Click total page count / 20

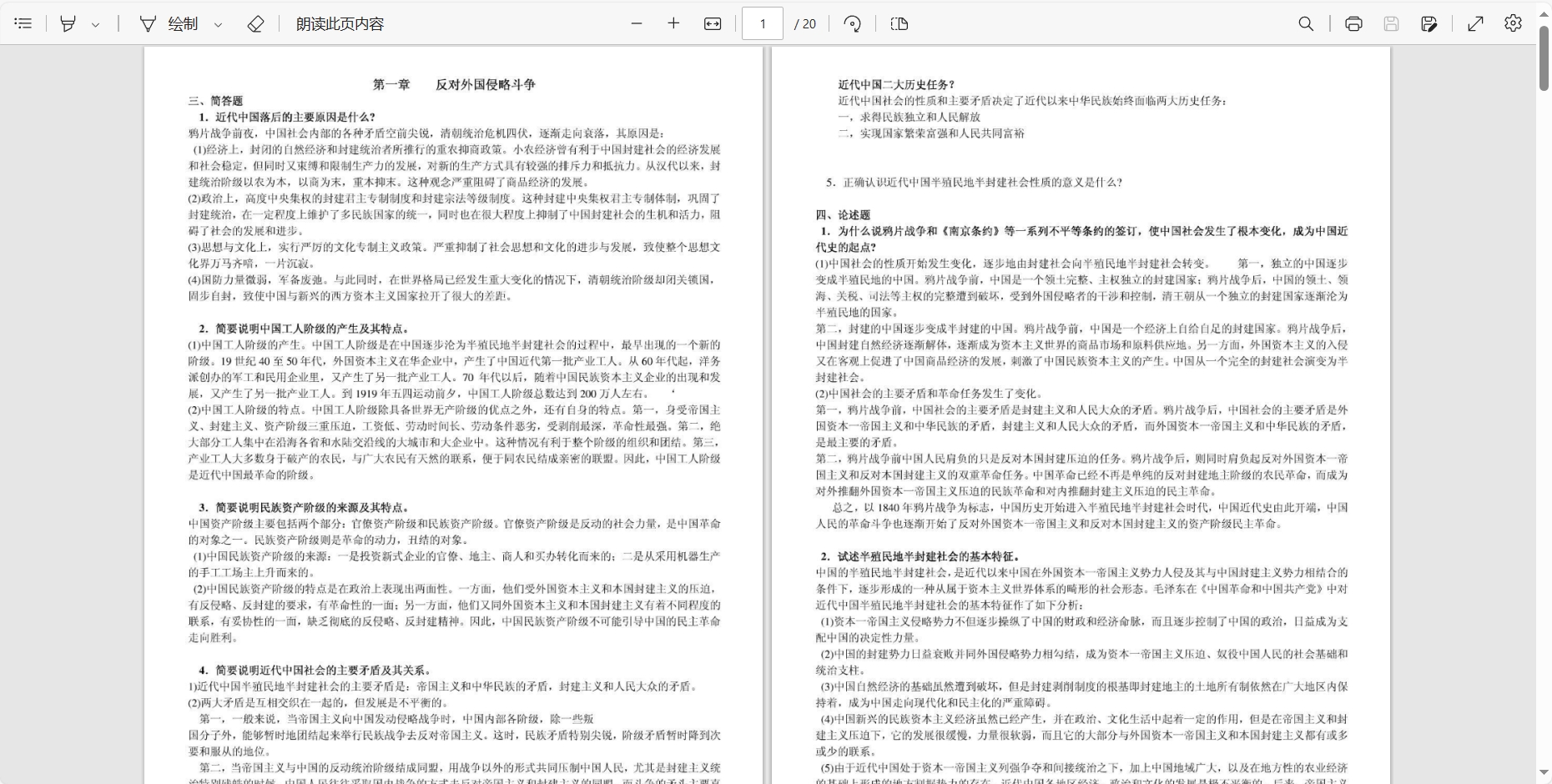[x=804, y=24]
